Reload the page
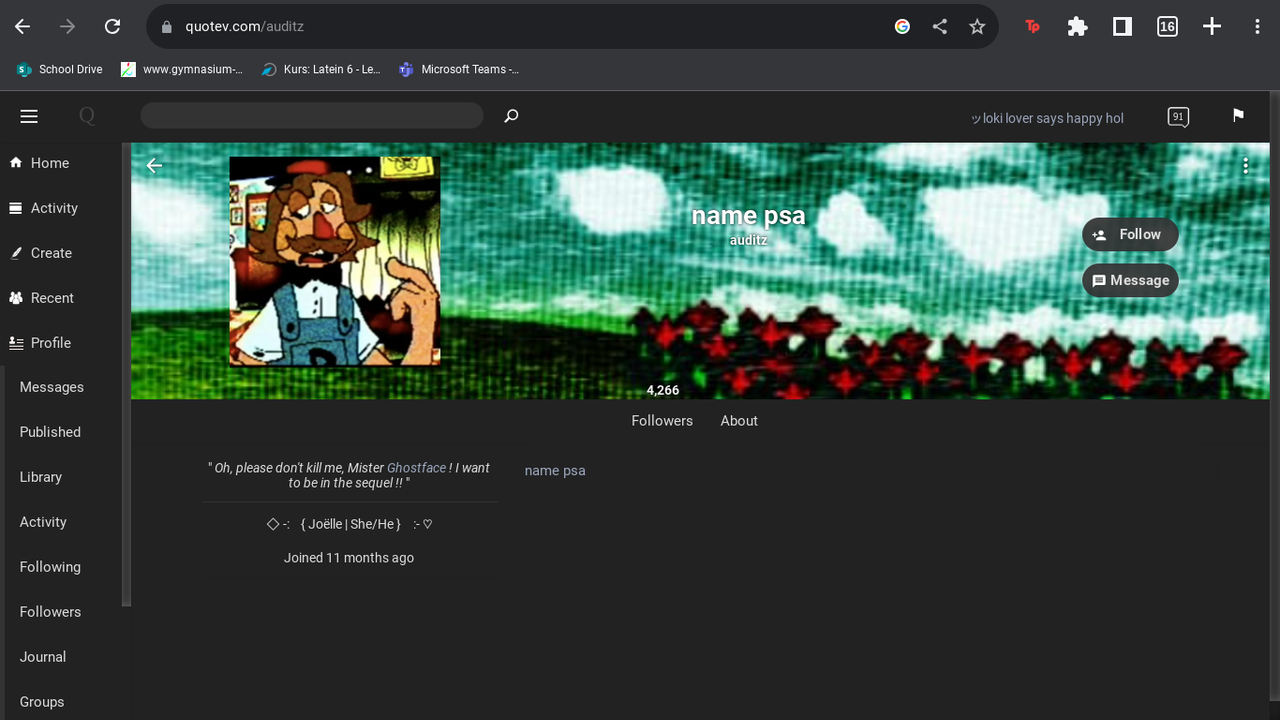The image size is (1280, 720). tap(112, 27)
